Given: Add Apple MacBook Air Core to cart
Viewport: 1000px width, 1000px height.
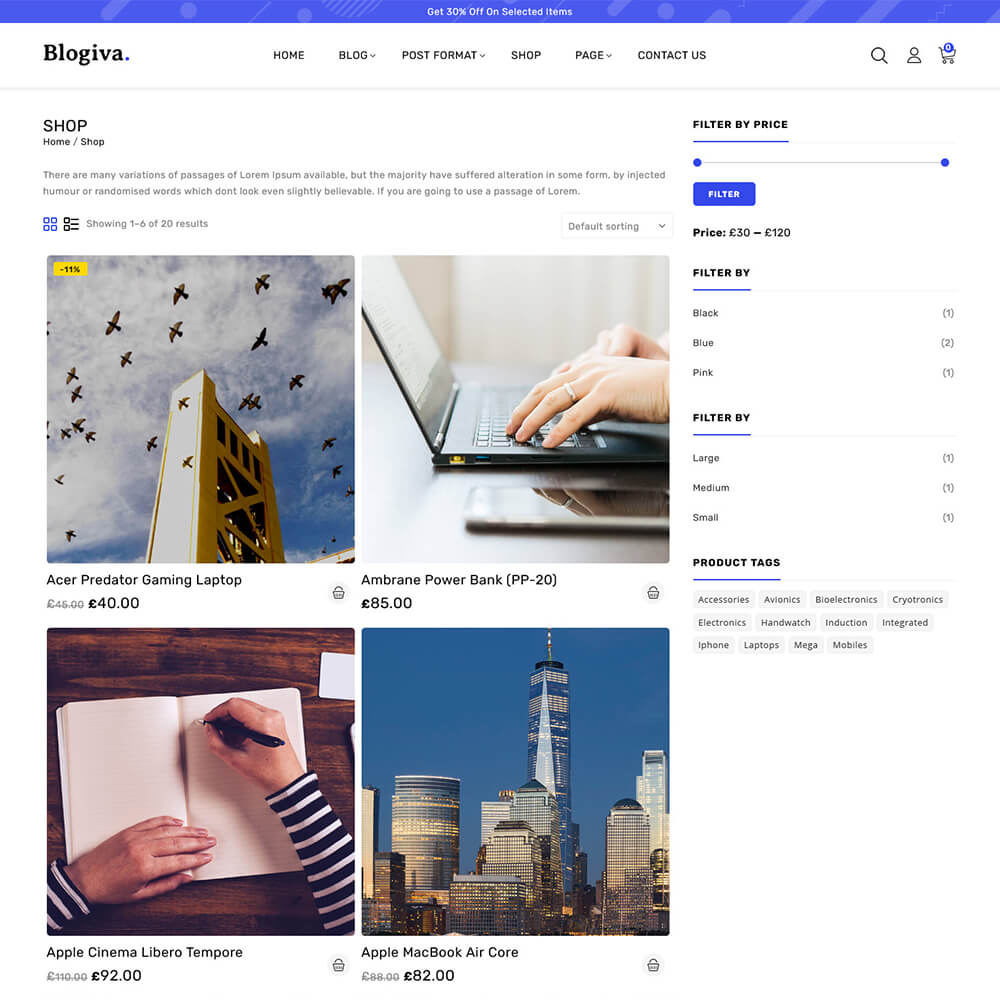Looking at the screenshot, I should click(653, 965).
